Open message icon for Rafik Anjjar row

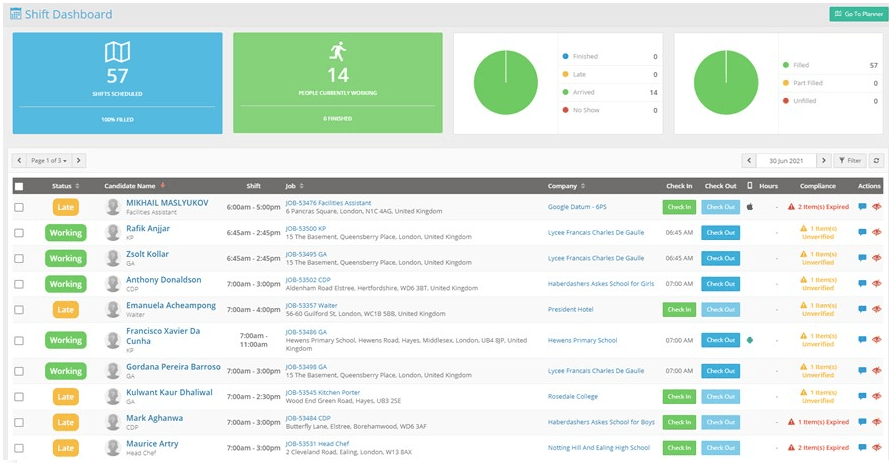tap(862, 232)
